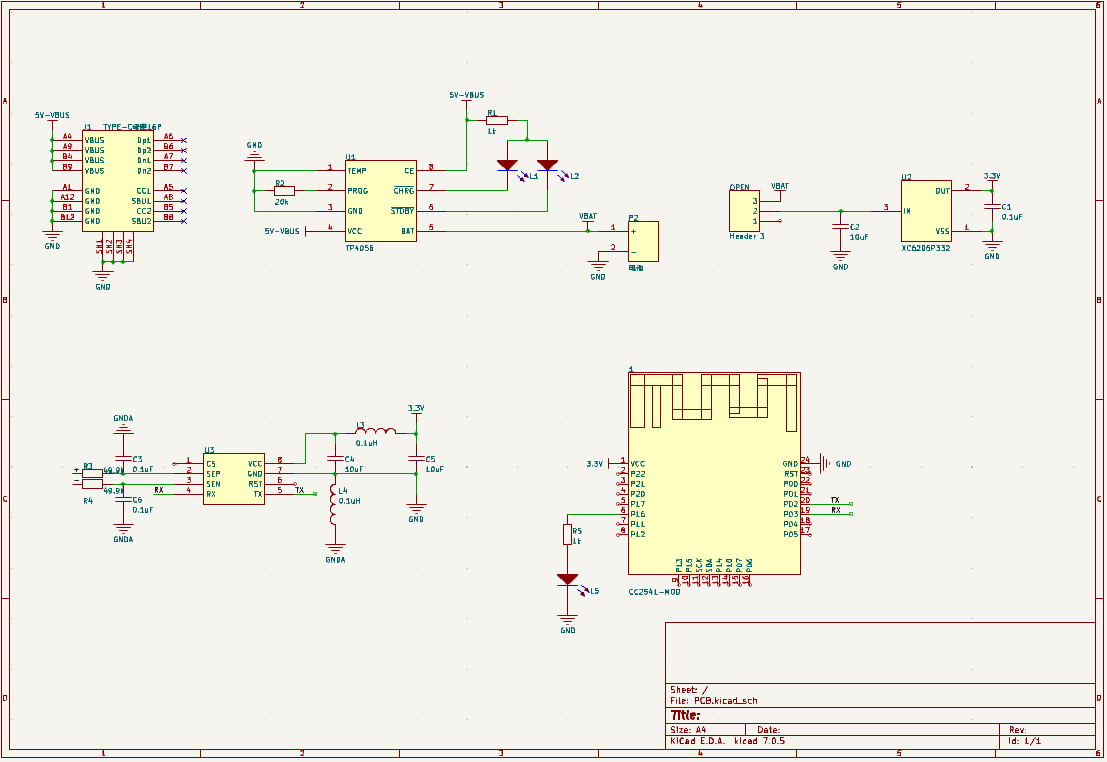Click the L2 LED symbol
This screenshot has width=1107, height=762.
click(547, 166)
